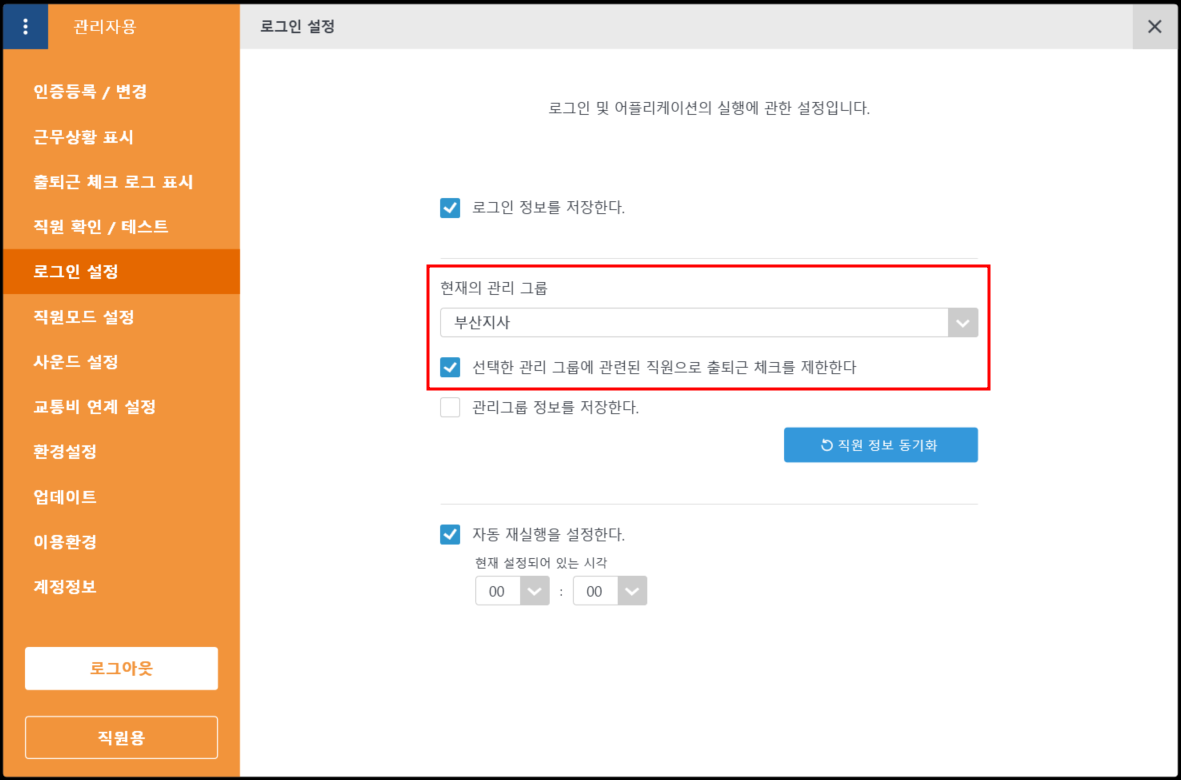
Task: Open the hour dropdown for restart time
Action: (512, 591)
